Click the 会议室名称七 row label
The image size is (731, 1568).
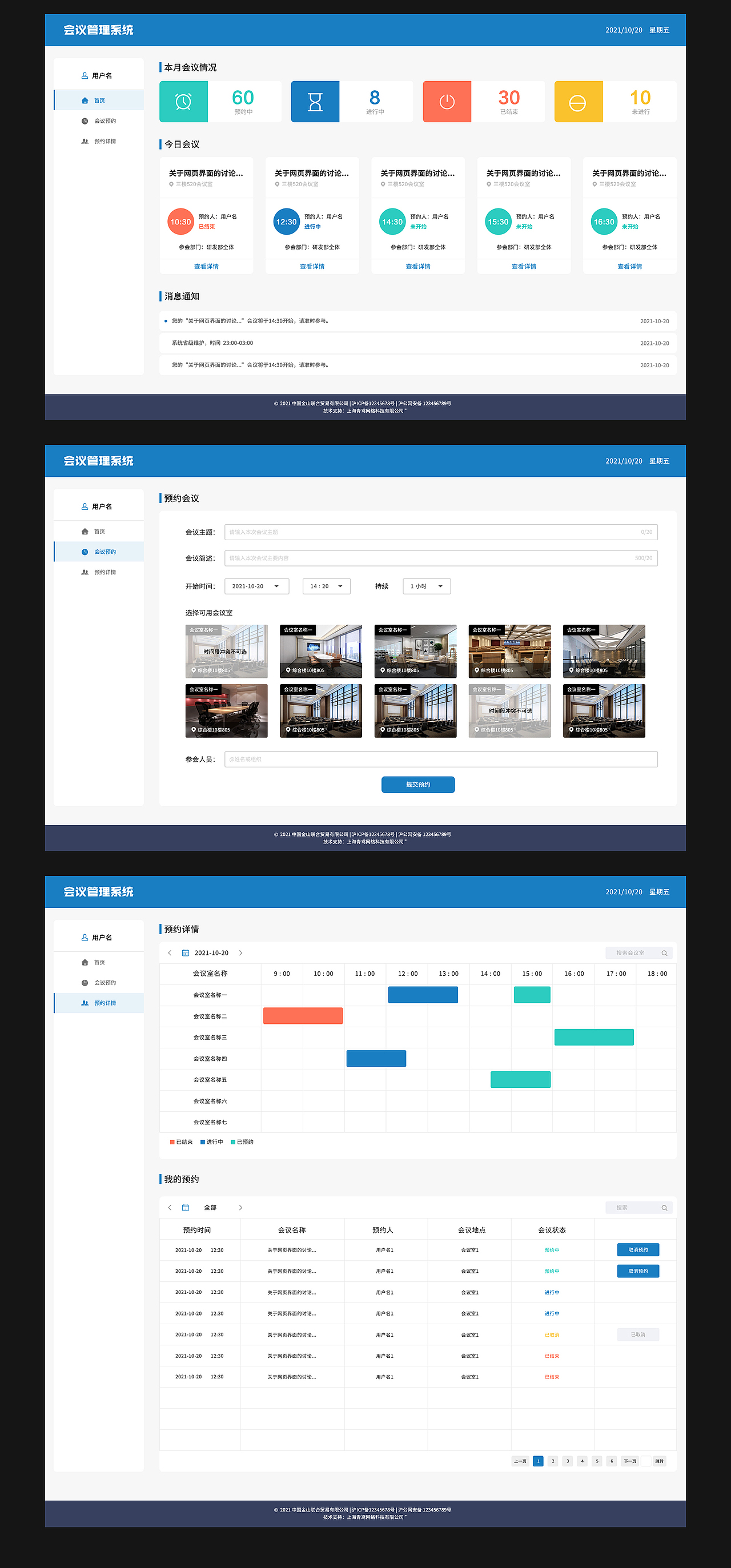point(210,1122)
